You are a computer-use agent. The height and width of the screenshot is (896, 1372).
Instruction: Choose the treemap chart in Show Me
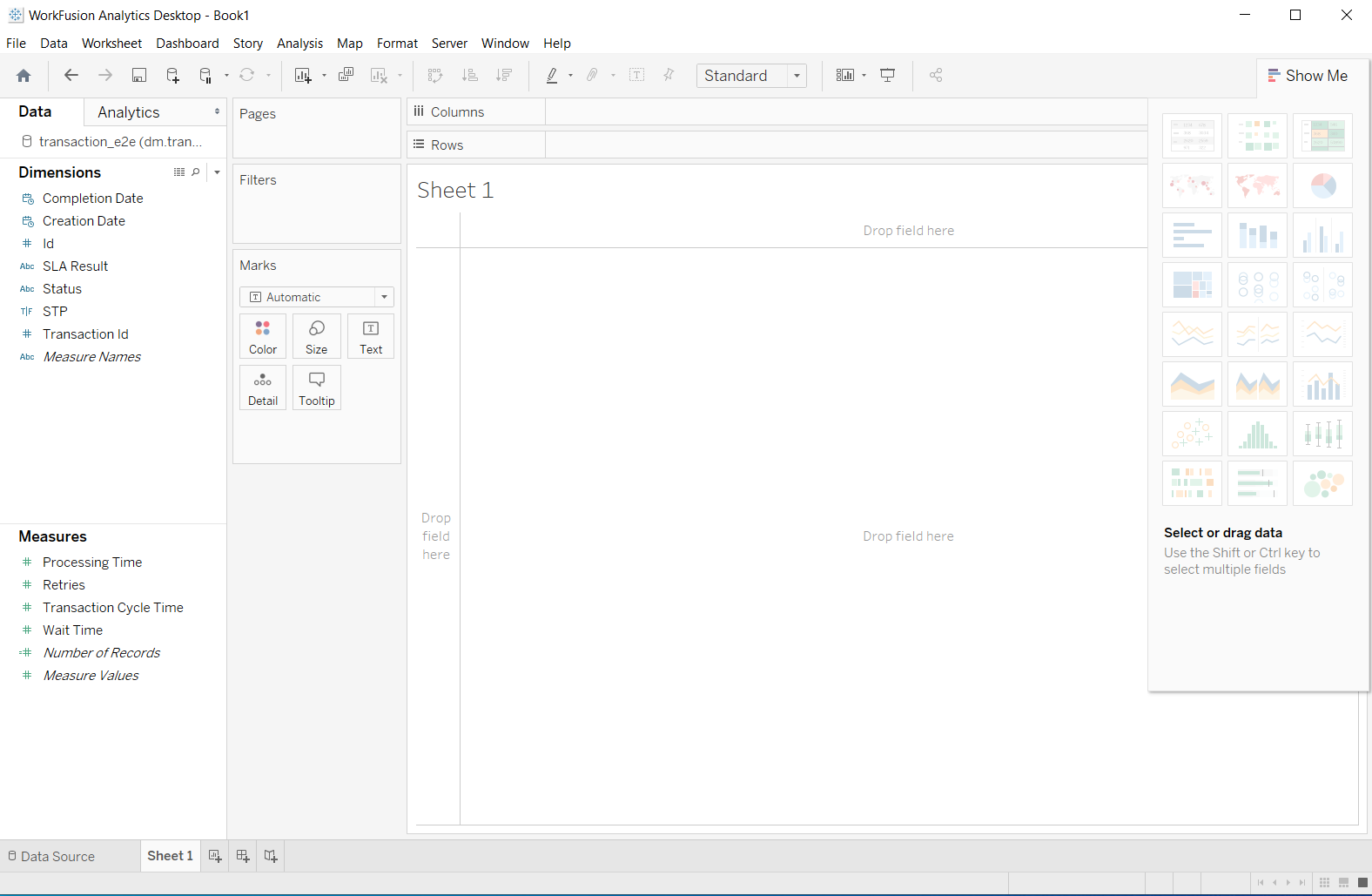(x=1192, y=285)
